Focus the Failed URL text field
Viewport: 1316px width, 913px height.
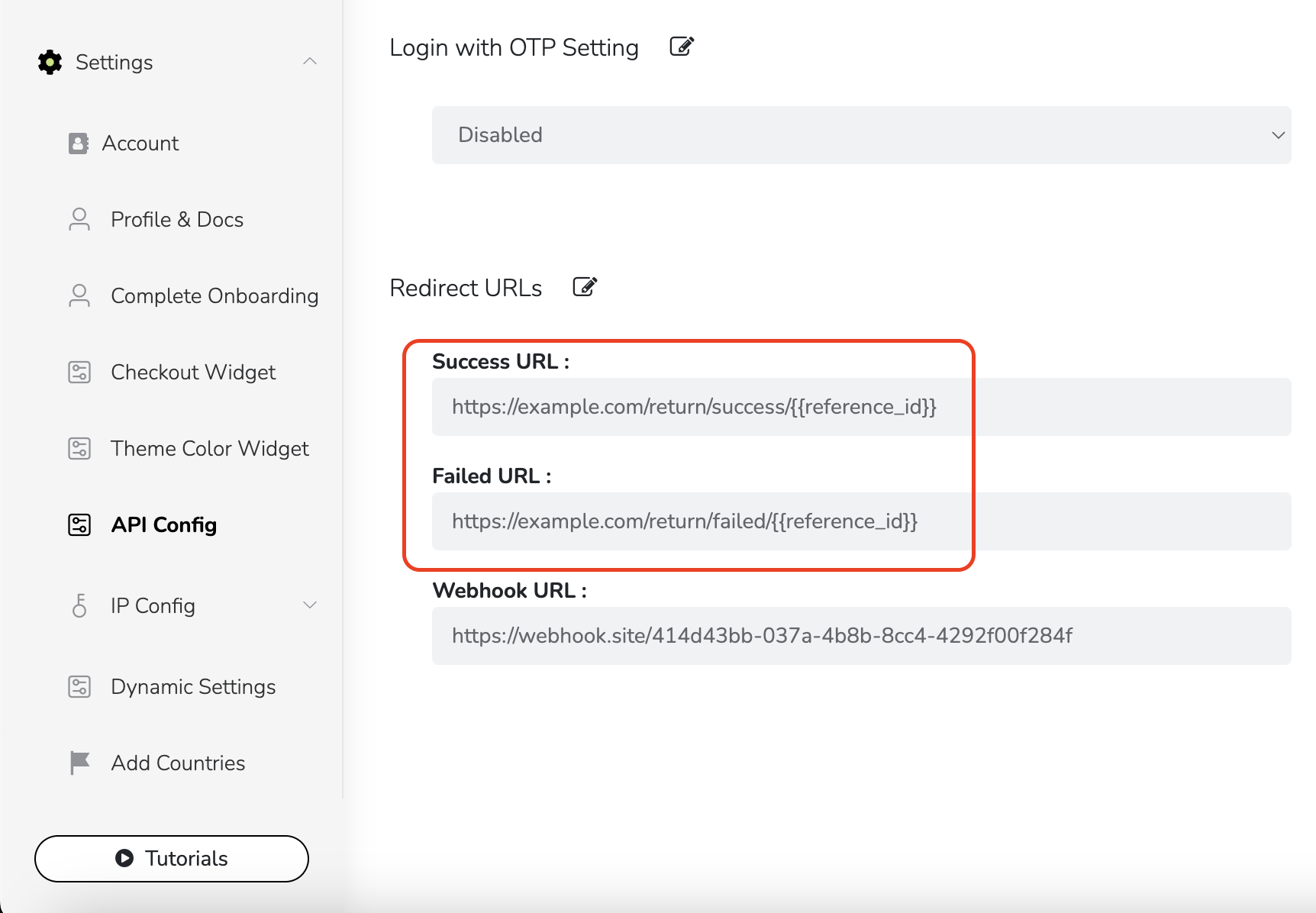[x=861, y=521]
